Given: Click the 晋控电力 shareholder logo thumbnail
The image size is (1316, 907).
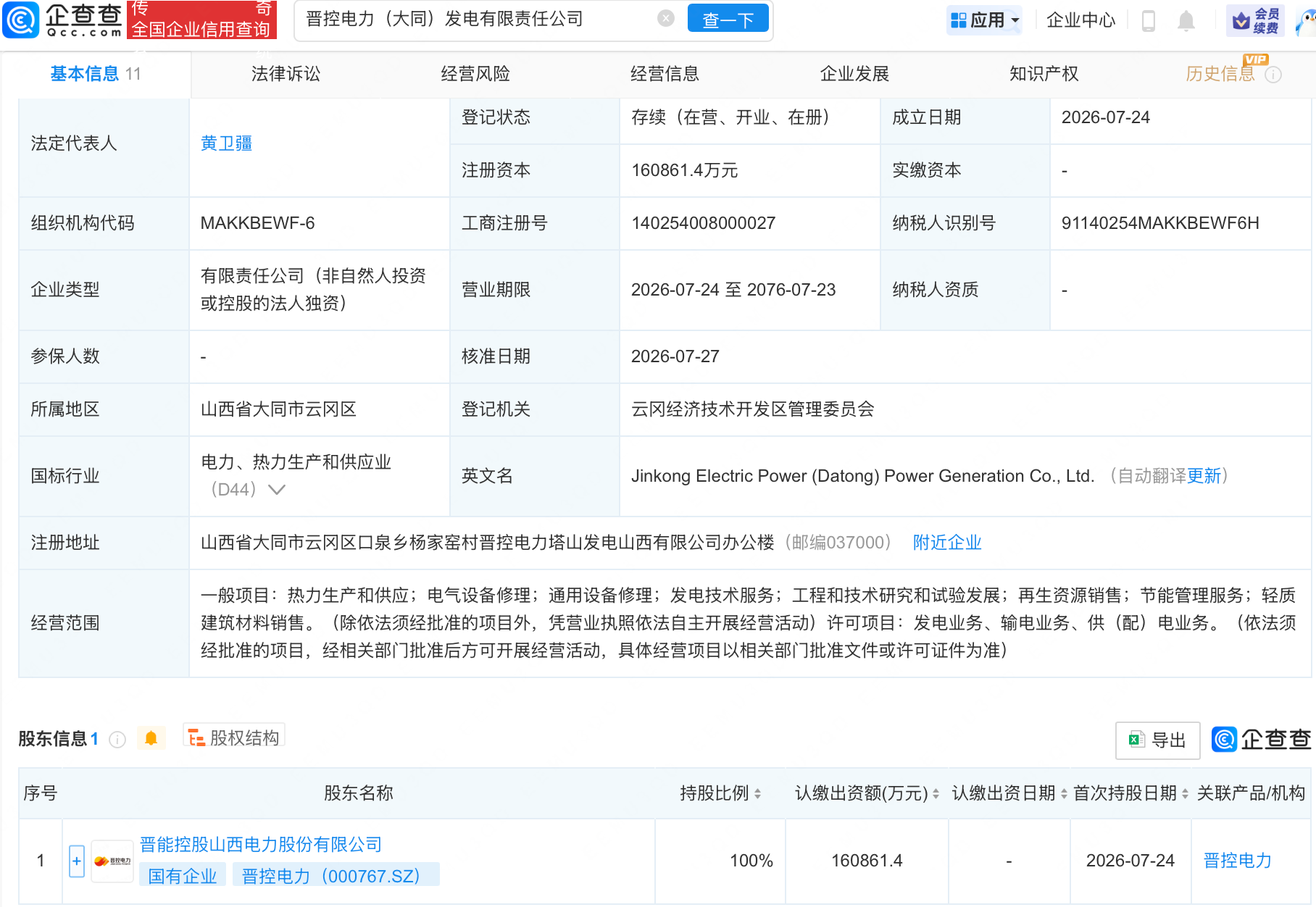Looking at the screenshot, I should (112, 861).
